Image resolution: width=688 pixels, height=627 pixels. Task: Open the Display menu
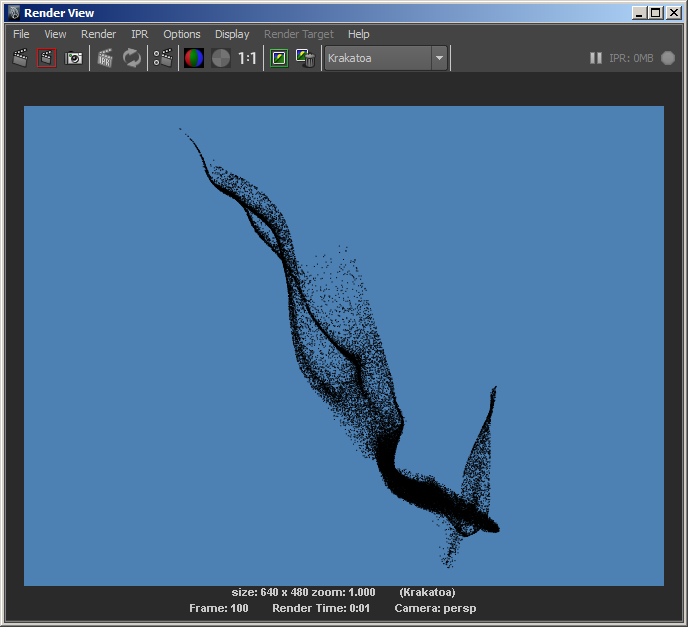[x=232, y=34]
